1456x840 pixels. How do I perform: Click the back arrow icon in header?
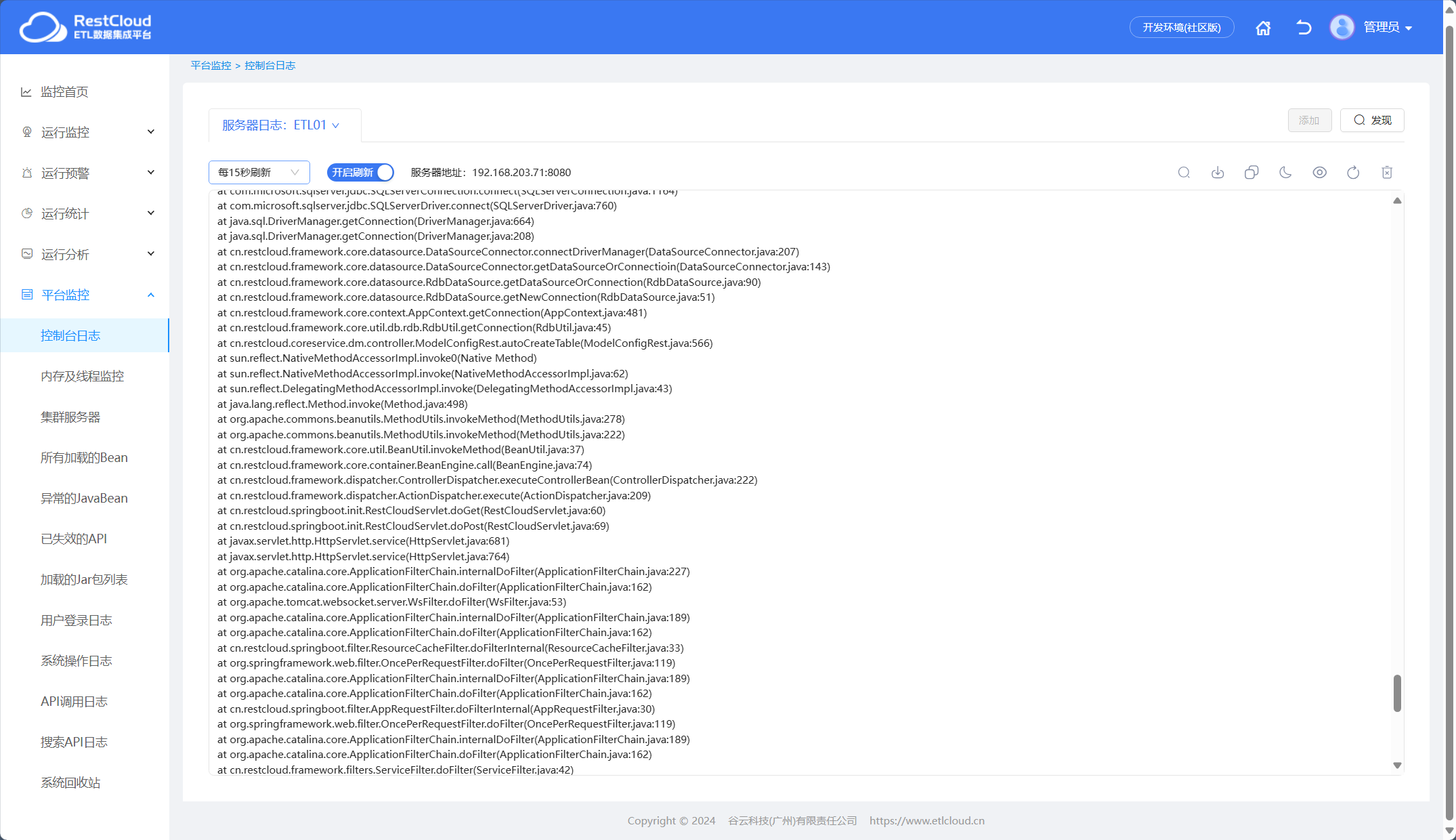click(x=1304, y=28)
